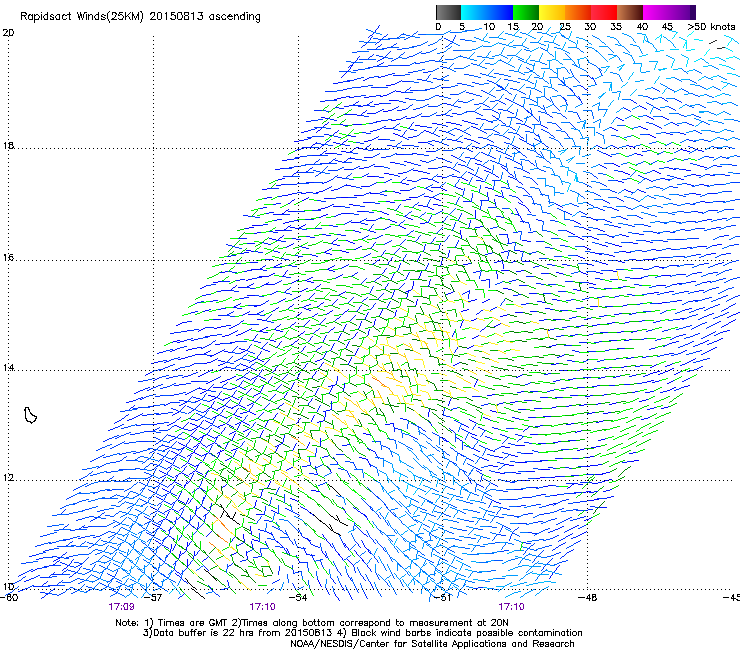This screenshot has height=650, width=740.
Task: Select the orange 25-30 knots legend segment
Action: 578,12
